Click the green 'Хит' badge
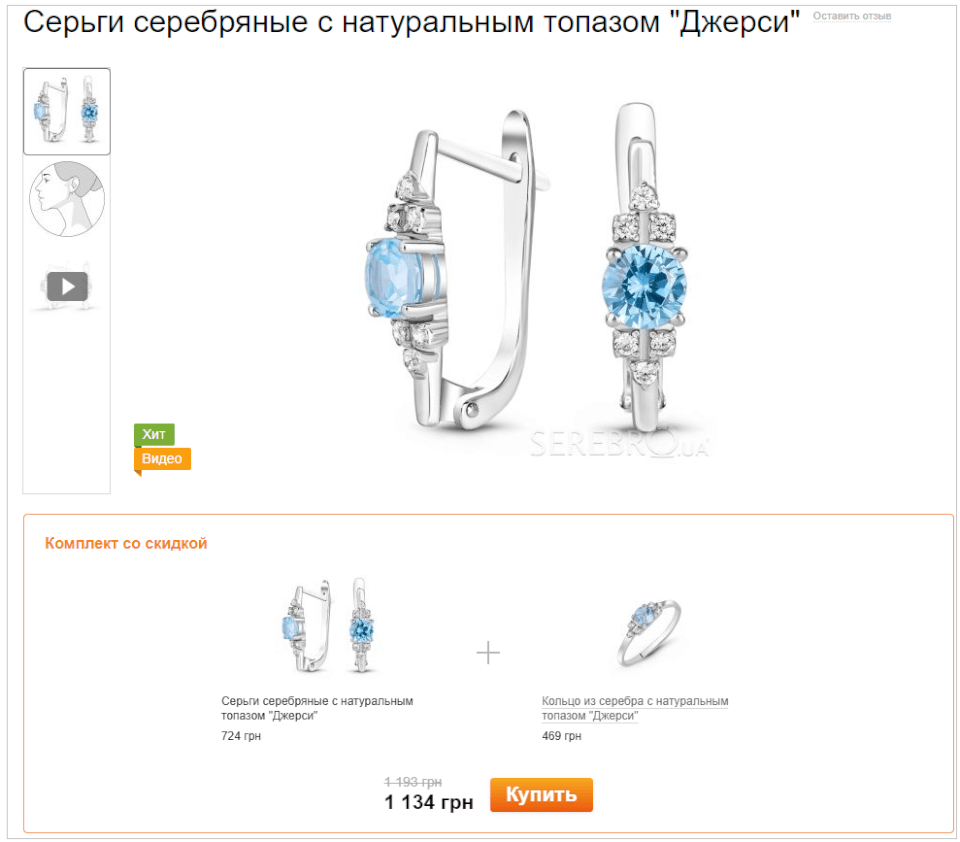The width and height of the screenshot is (960, 842). point(154,434)
